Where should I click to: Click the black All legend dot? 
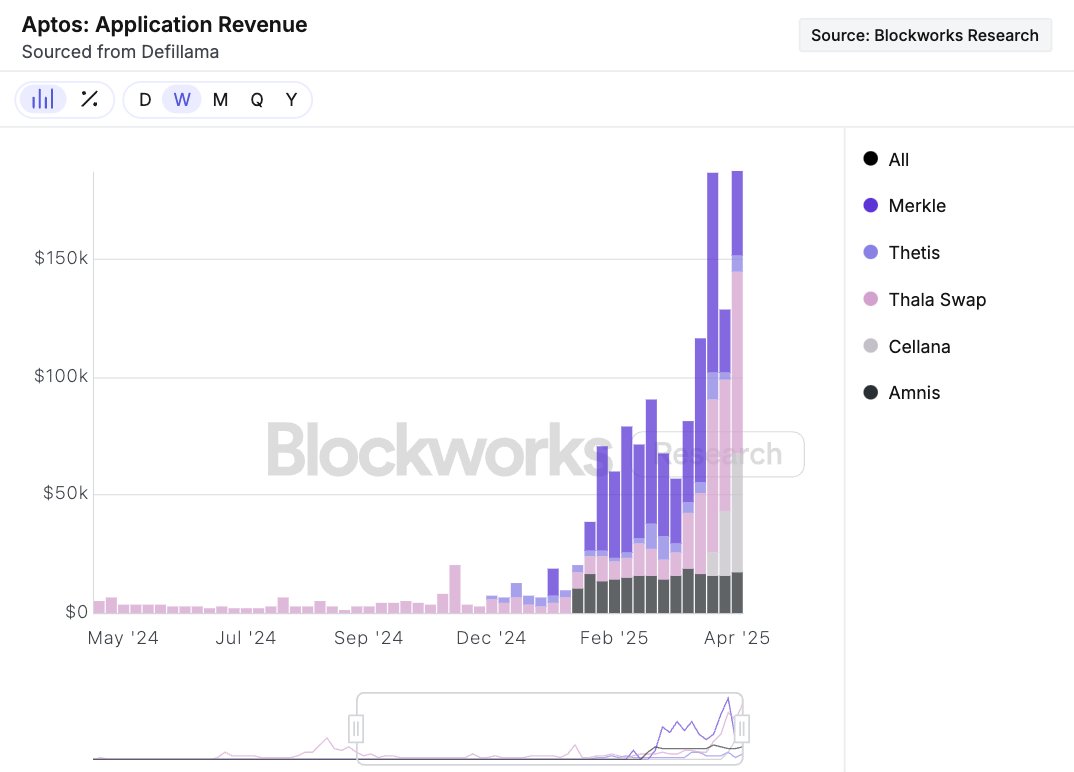[870, 159]
